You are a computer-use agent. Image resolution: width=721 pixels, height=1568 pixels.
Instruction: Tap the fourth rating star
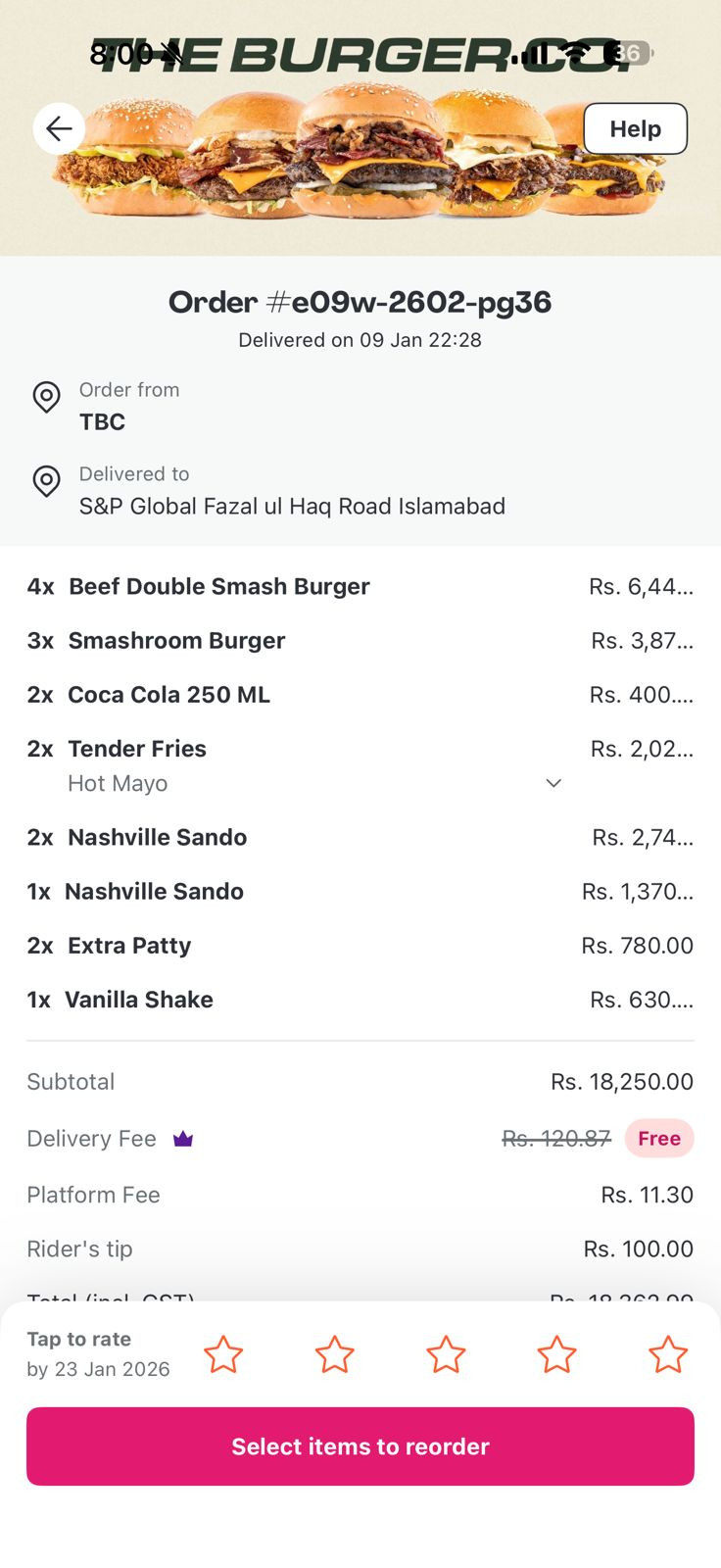tap(556, 1354)
